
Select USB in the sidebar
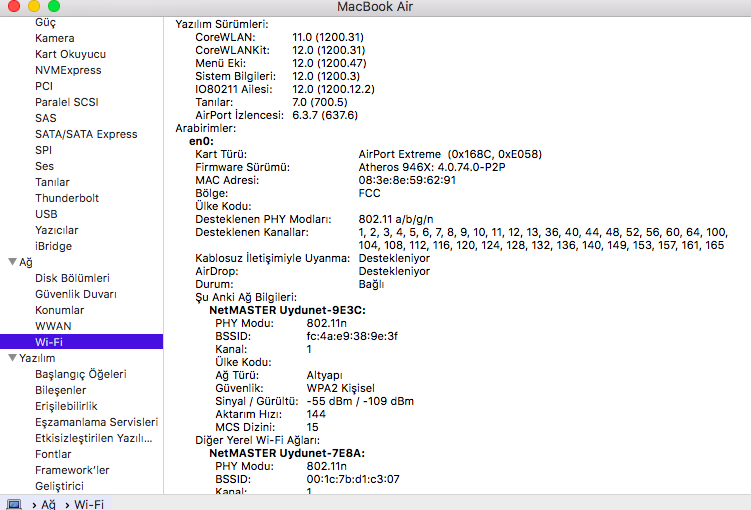click(46, 214)
